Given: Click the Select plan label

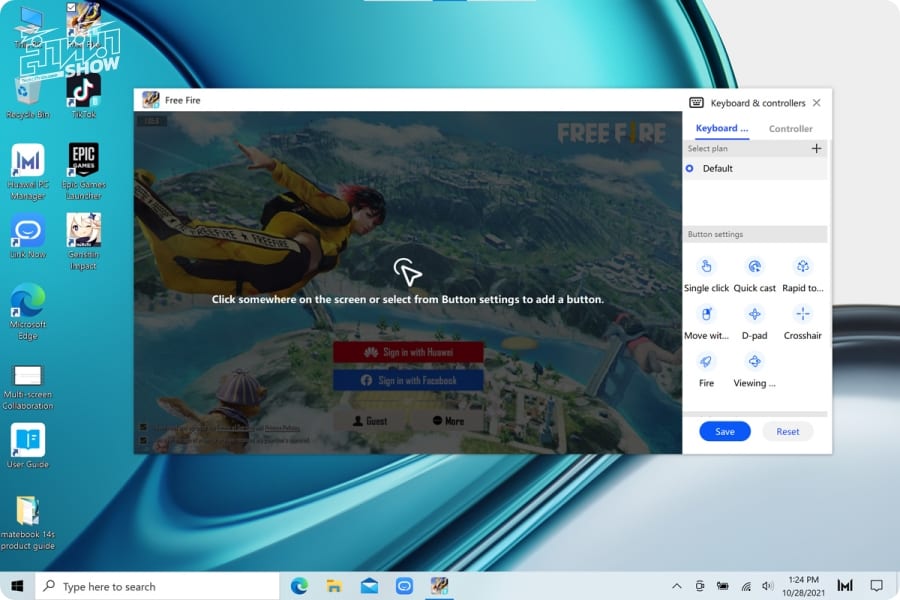Looking at the screenshot, I should click(x=707, y=149).
